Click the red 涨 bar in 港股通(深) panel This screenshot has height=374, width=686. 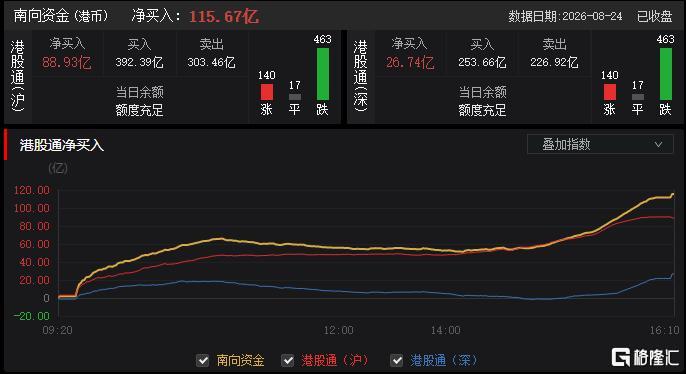610,92
